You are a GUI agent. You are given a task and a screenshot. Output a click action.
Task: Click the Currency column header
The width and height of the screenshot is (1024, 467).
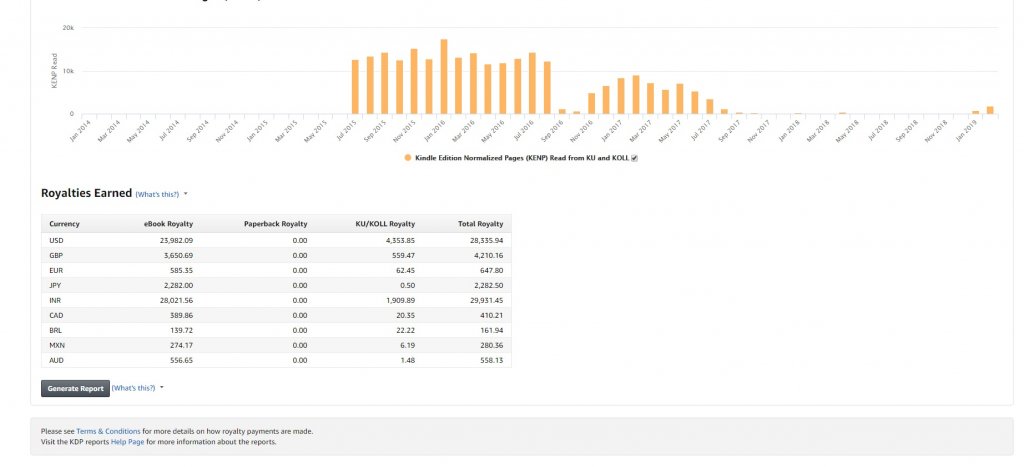[64, 224]
